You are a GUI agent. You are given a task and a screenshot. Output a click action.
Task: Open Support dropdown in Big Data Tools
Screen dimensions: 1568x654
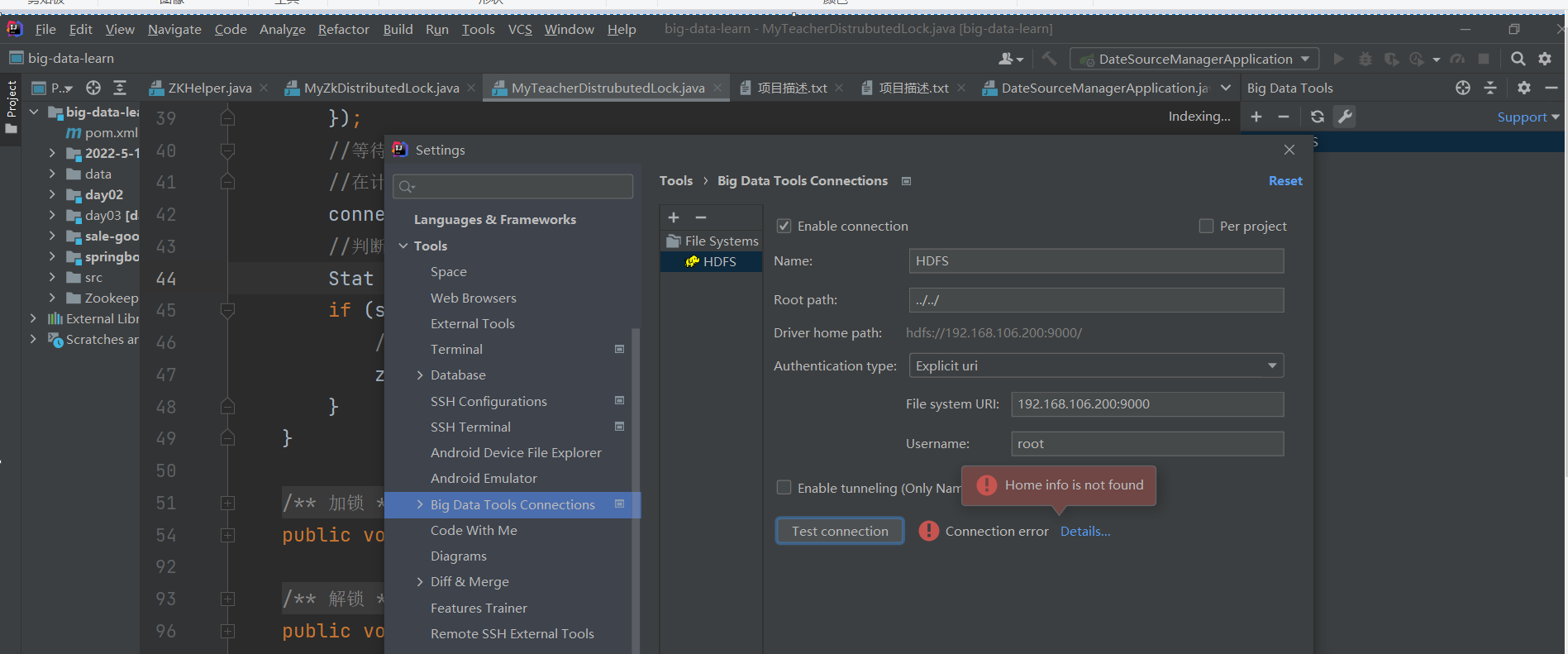1528,117
